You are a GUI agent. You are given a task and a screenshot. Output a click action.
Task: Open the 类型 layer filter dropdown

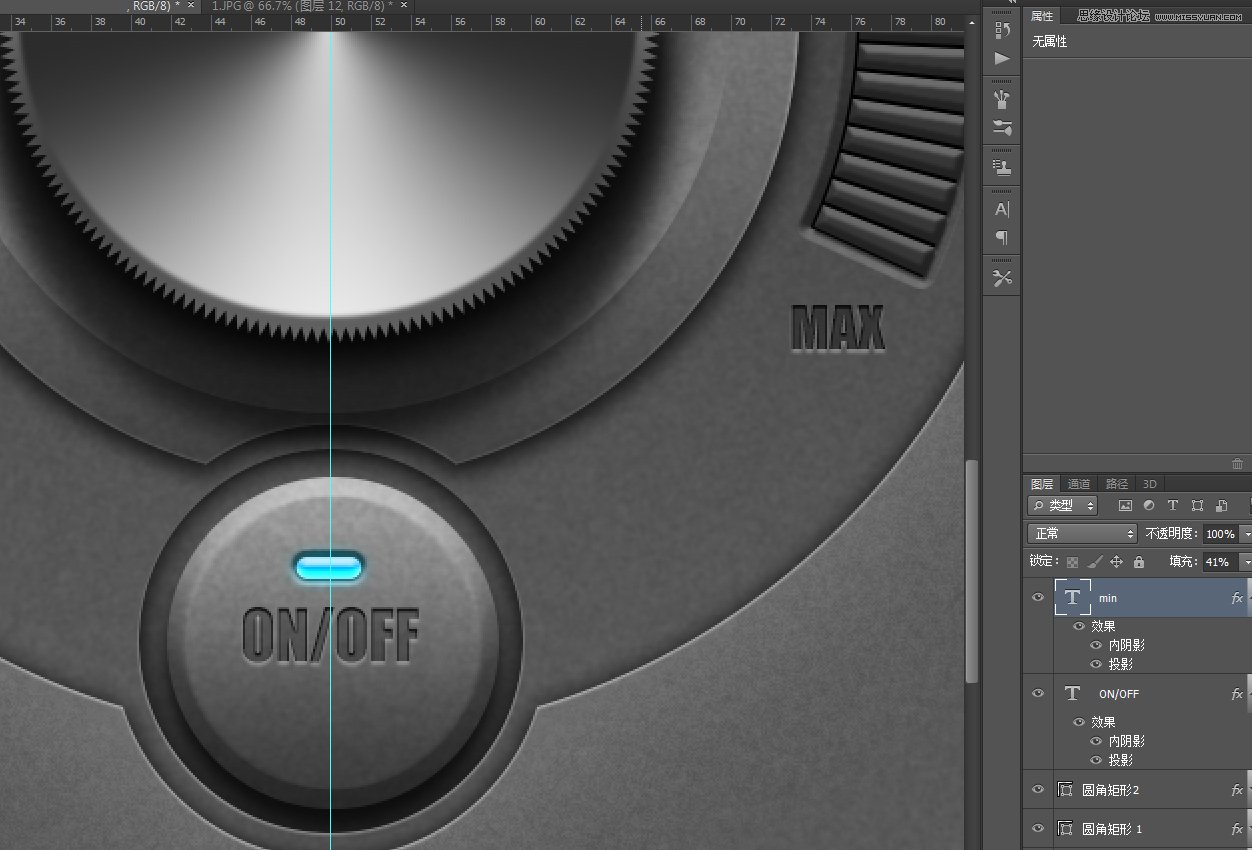tap(1063, 506)
